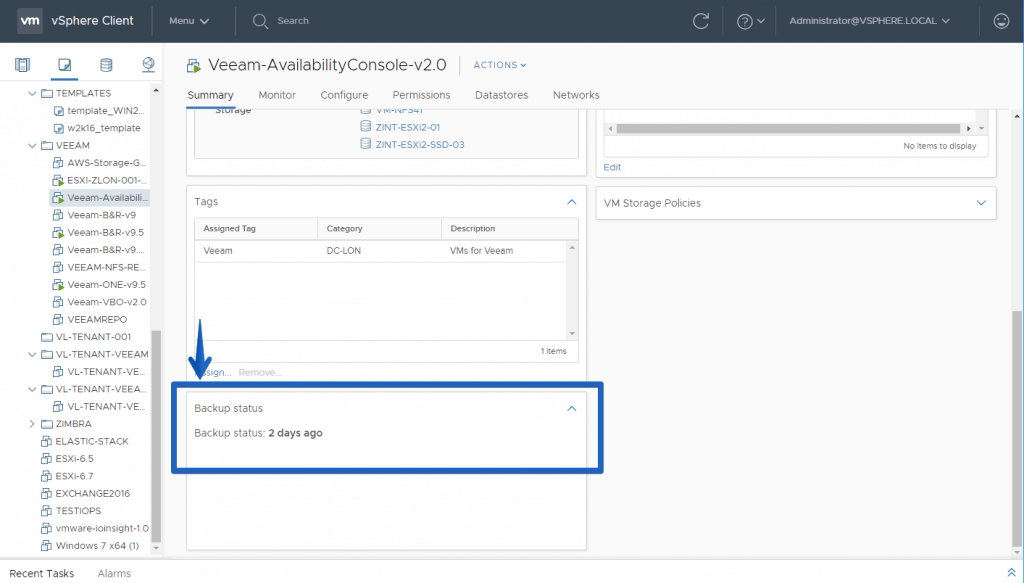Image resolution: width=1024 pixels, height=583 pixels.
Task: Click the TESTIOPS VM icon
Action: (x=46, y=511)
